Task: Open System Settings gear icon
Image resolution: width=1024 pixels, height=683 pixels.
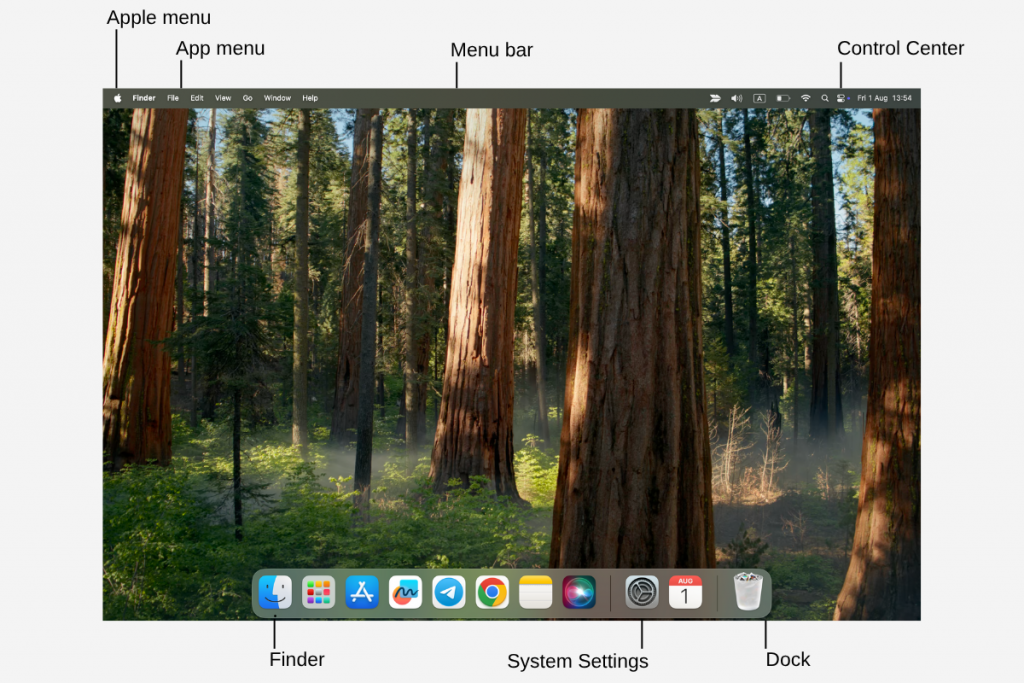Action: coord(642,592)
